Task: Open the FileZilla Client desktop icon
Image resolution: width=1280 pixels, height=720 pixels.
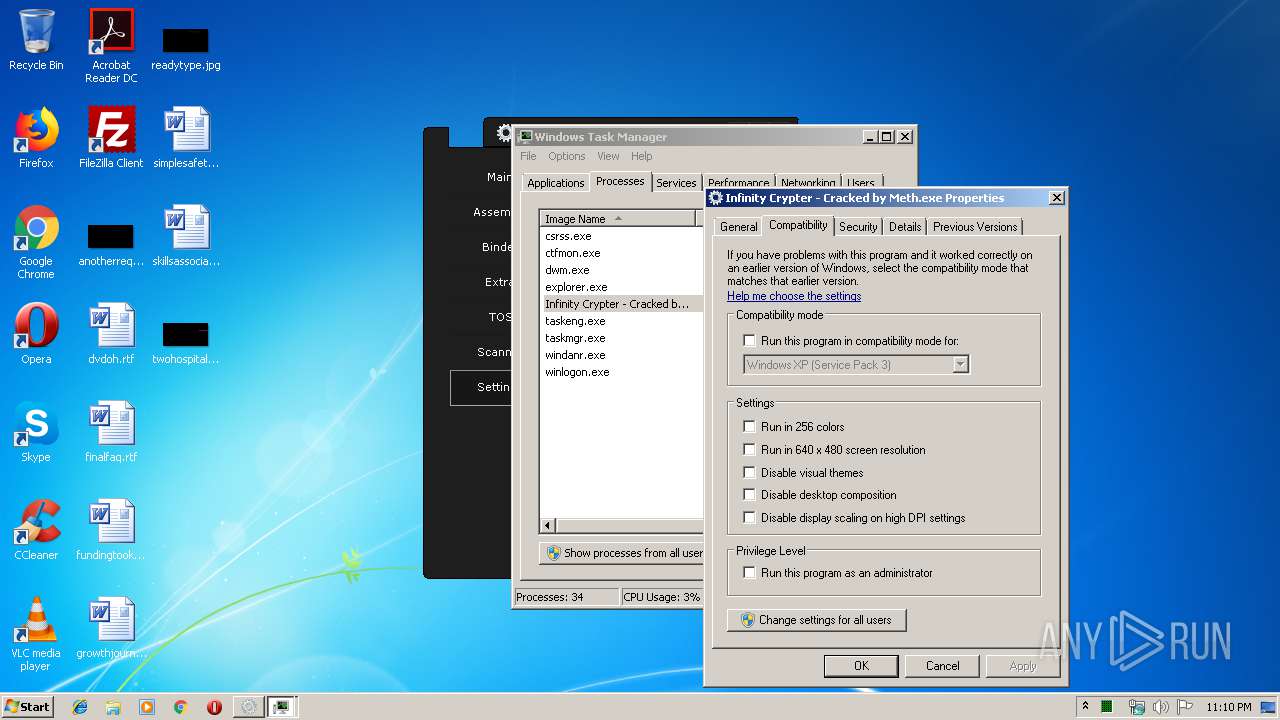Action: coord(111,137)
